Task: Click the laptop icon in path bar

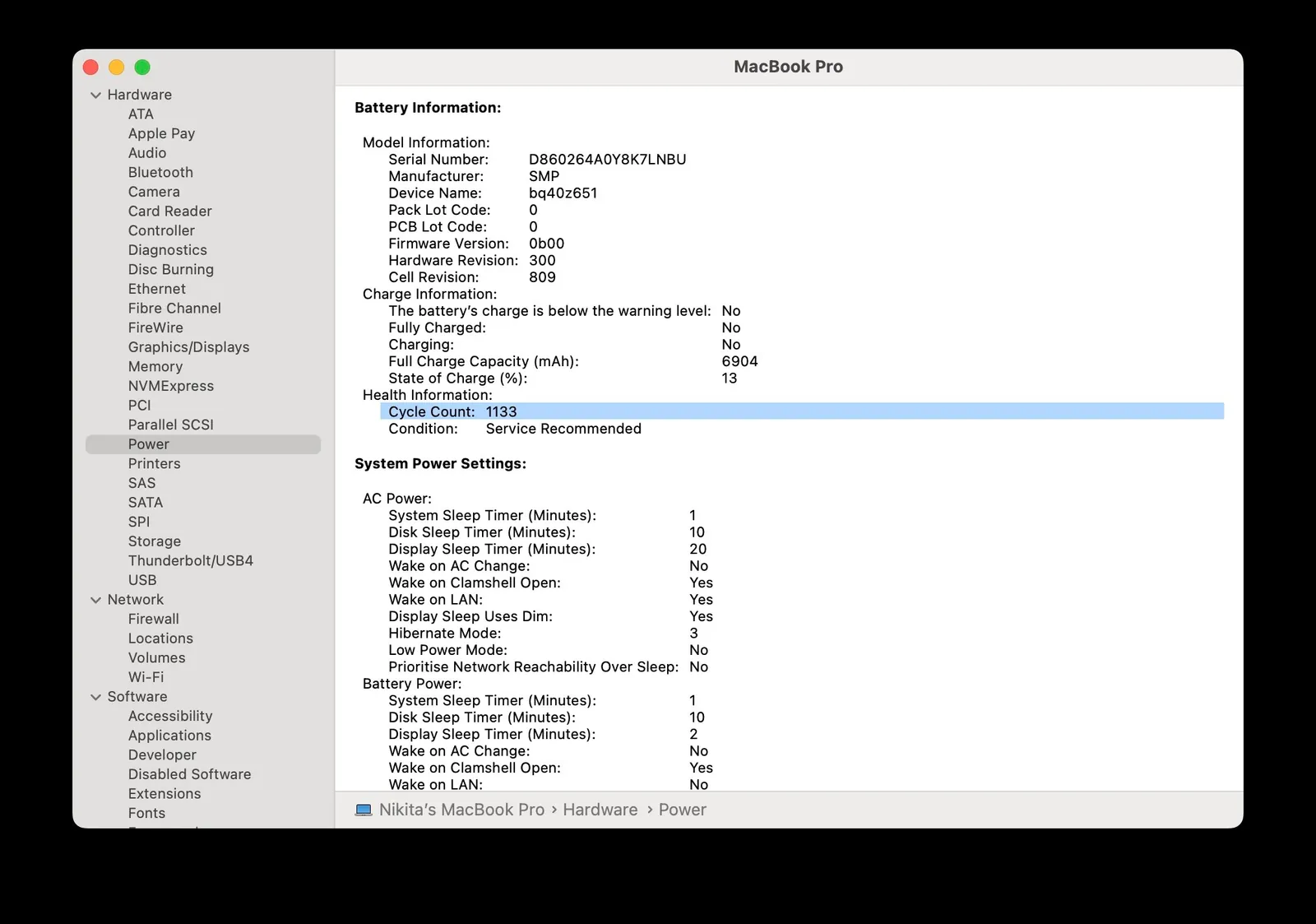Action: [364, 810]
